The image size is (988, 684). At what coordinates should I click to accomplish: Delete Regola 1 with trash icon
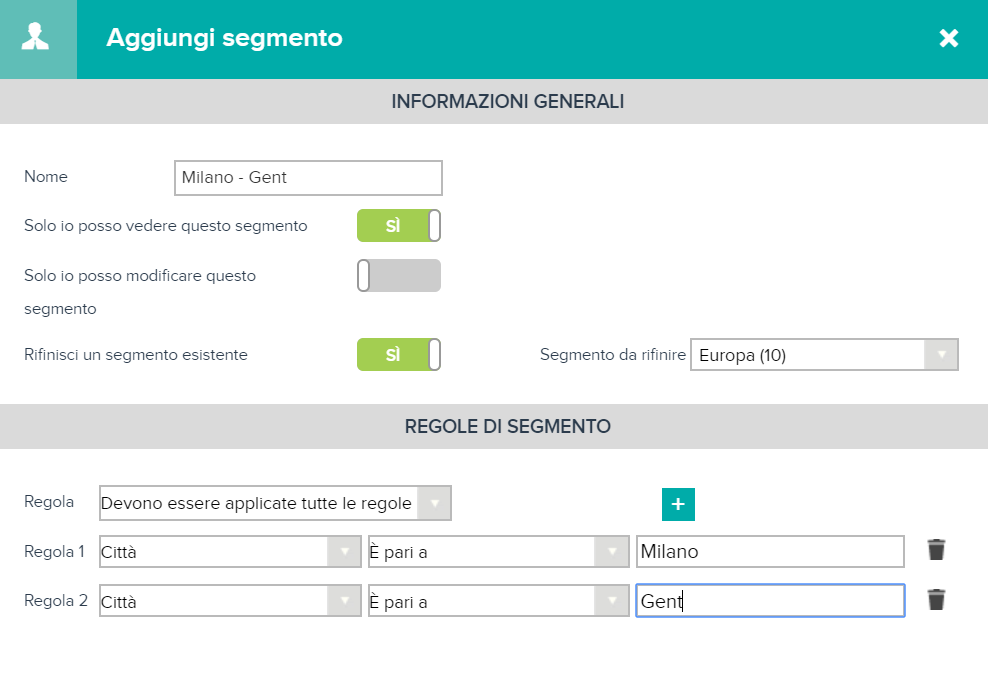point(936,550)
